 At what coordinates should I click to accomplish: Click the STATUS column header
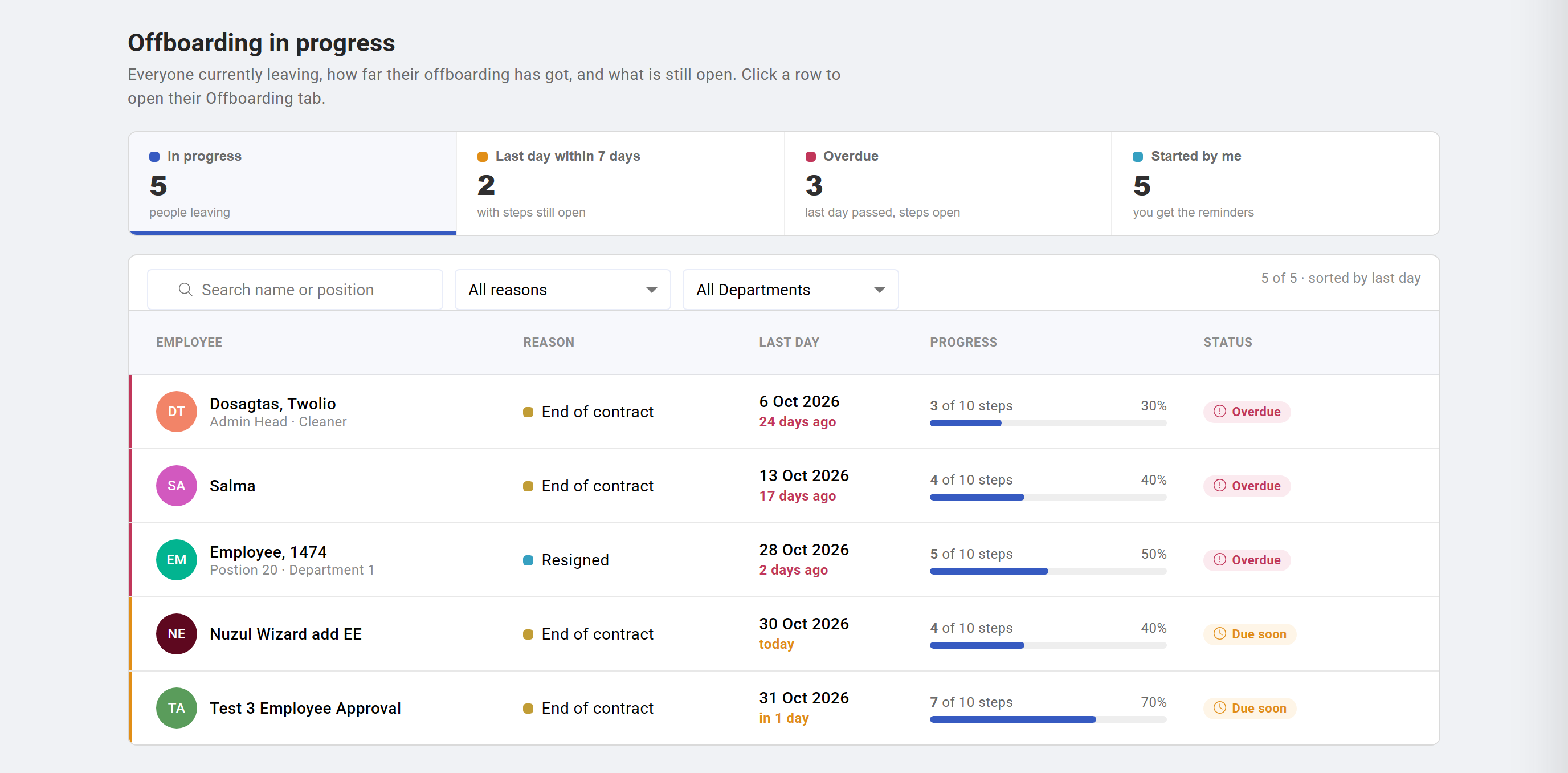coord(1227,343)
